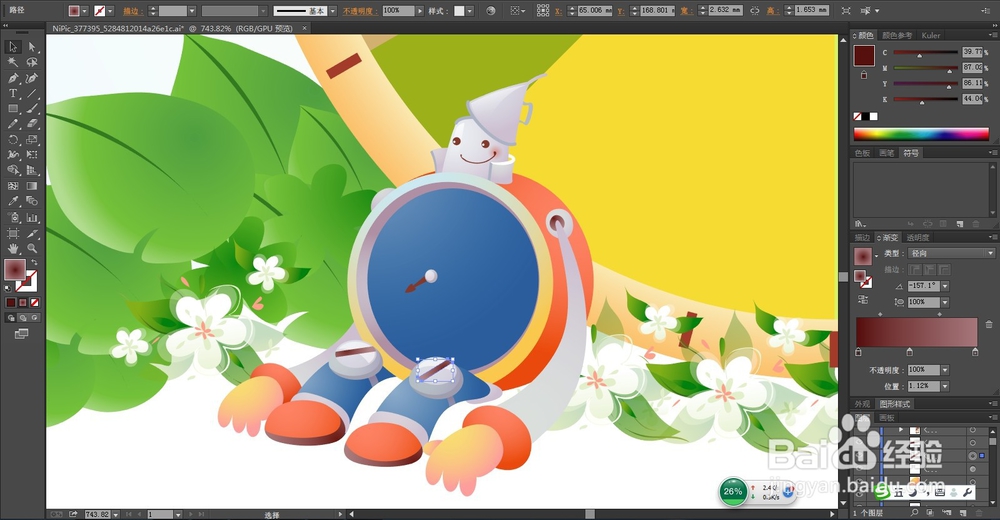Set Gradient fill mode below swatches
Image resolution: width=1000 pixels, height=520 pixels.
tap(23, 302)
